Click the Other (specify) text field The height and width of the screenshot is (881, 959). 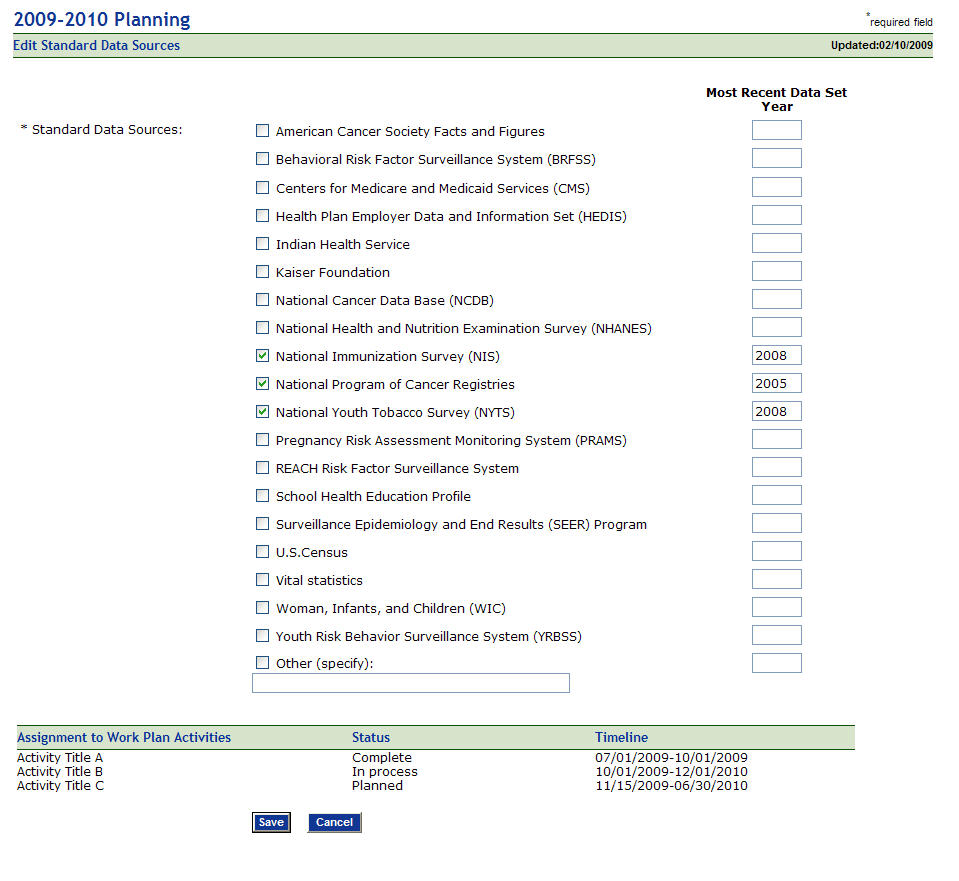click(x=410, y=683)
